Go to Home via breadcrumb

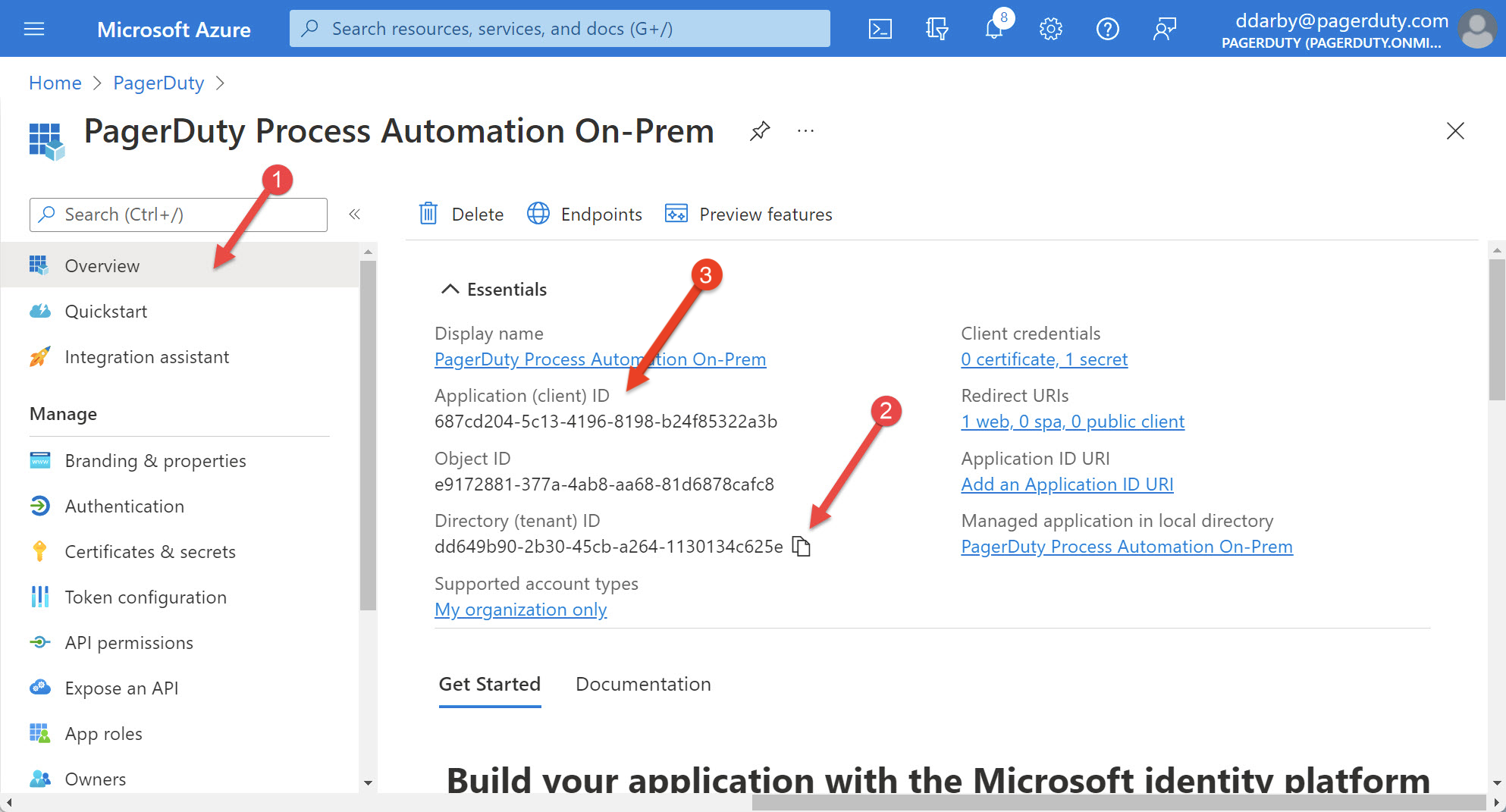point(55,83)
